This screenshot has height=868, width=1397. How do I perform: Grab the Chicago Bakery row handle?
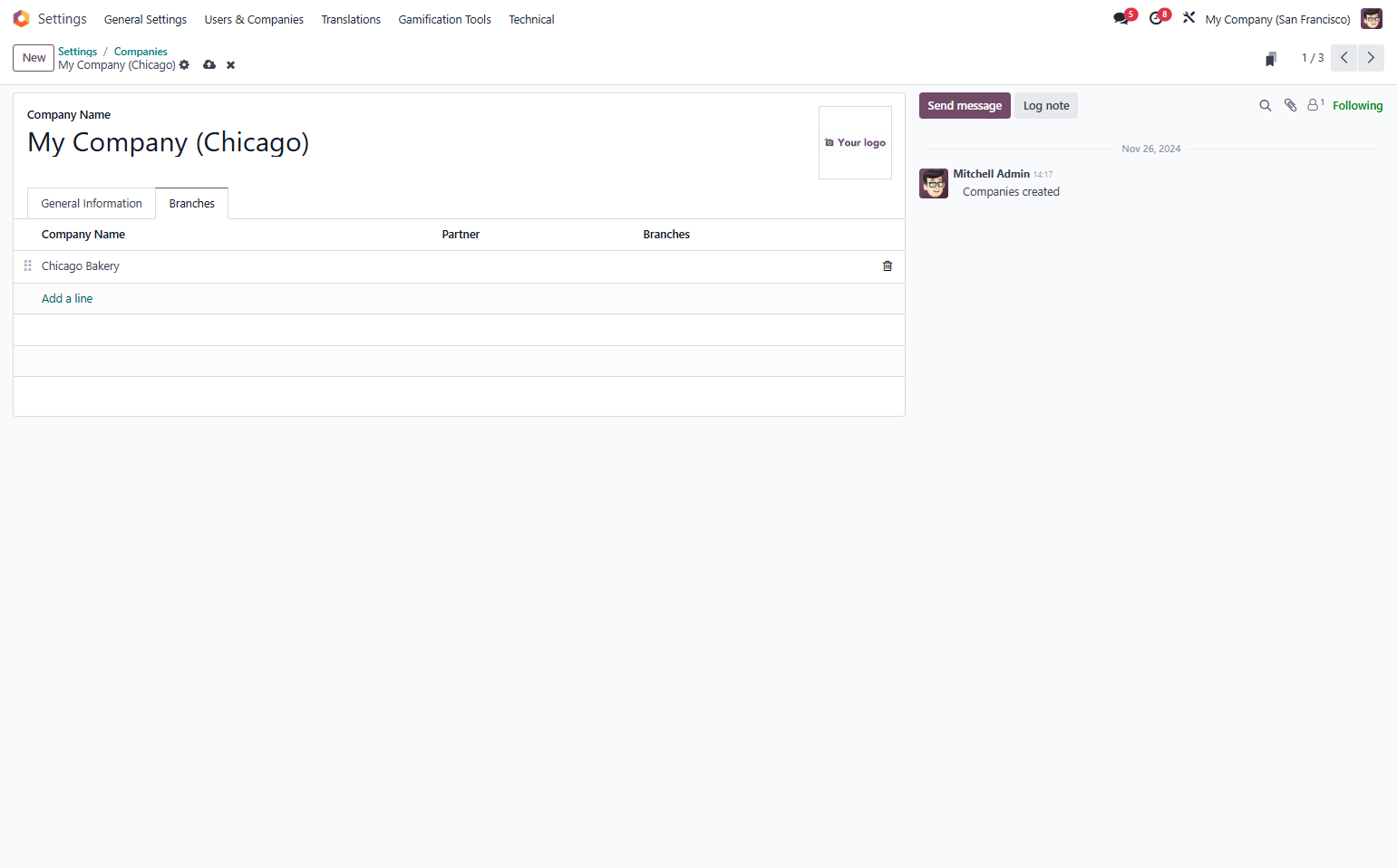click(x=27, y=266)
